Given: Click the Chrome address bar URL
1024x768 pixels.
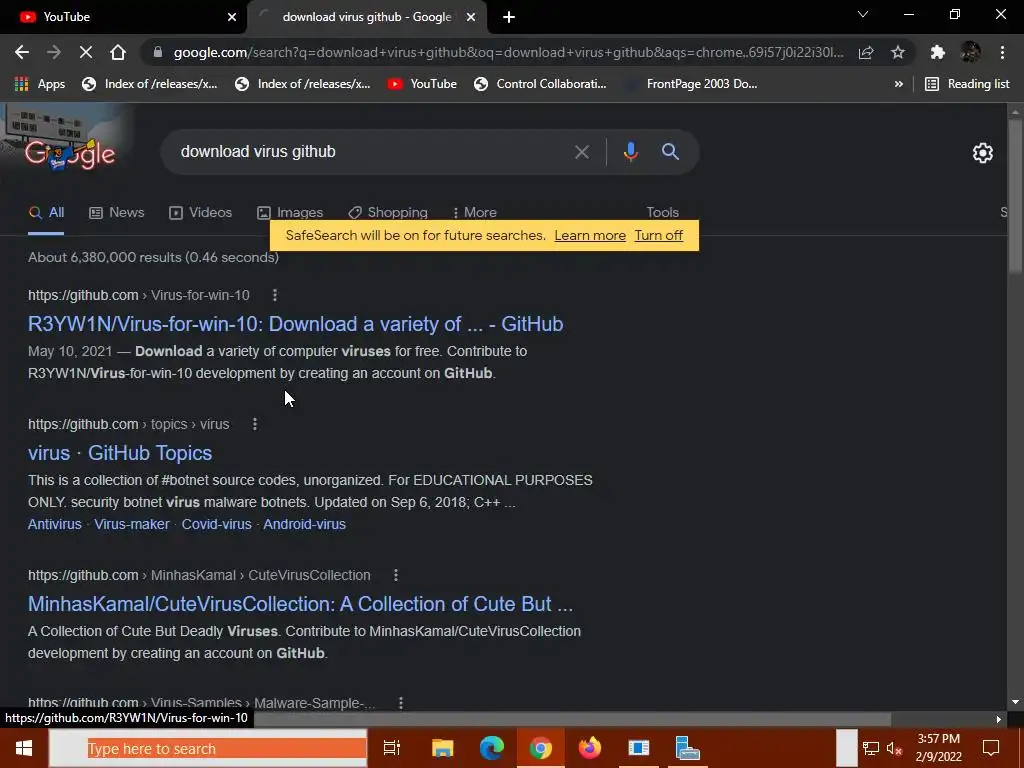Looking at the screenshot, I should point(508,52).
